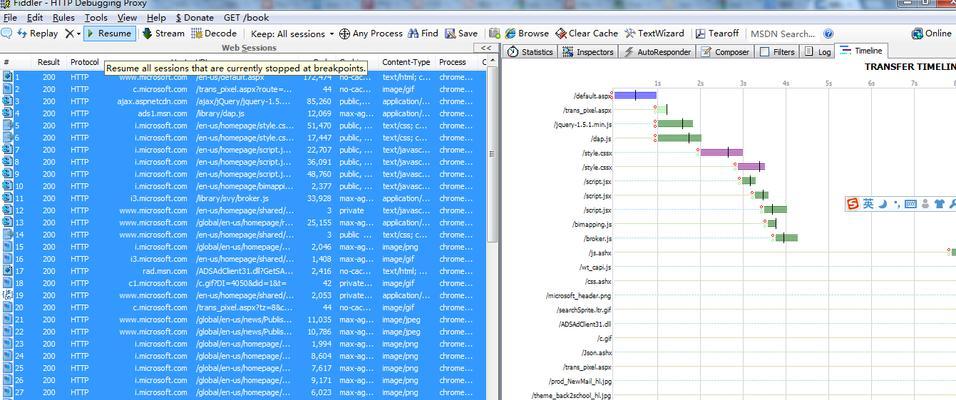This screenshot has height=400, width=956.
Task: Toggle the moon half-width icon in IME bar
Action: 882,204
